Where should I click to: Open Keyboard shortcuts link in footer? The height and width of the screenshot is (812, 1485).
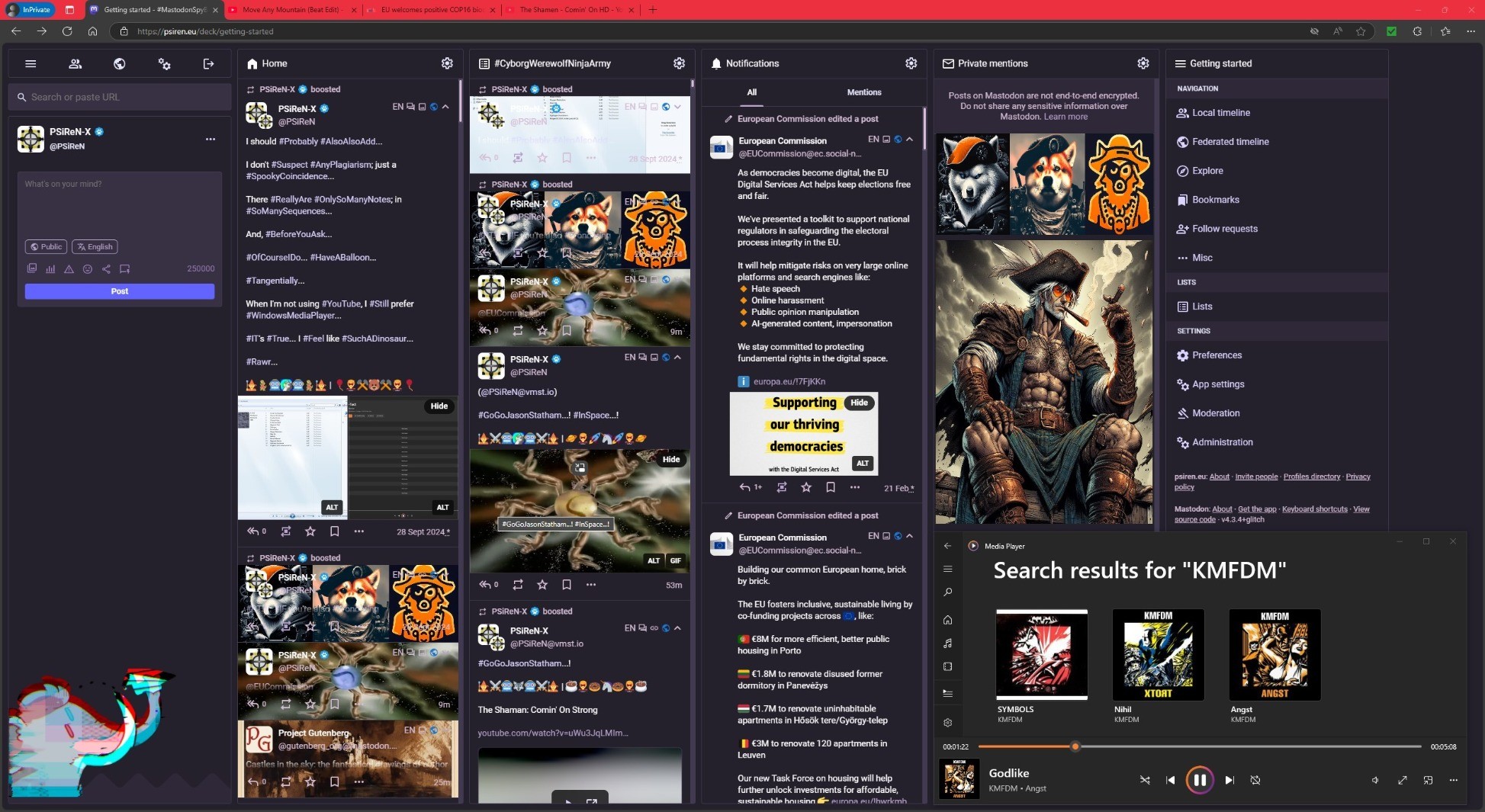(1314, 509)
